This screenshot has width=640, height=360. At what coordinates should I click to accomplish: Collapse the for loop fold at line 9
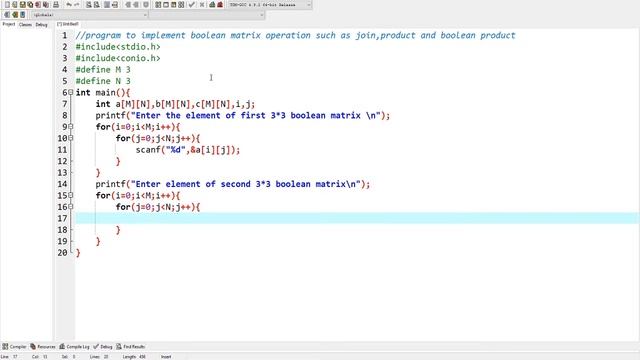tap(71, 127)
